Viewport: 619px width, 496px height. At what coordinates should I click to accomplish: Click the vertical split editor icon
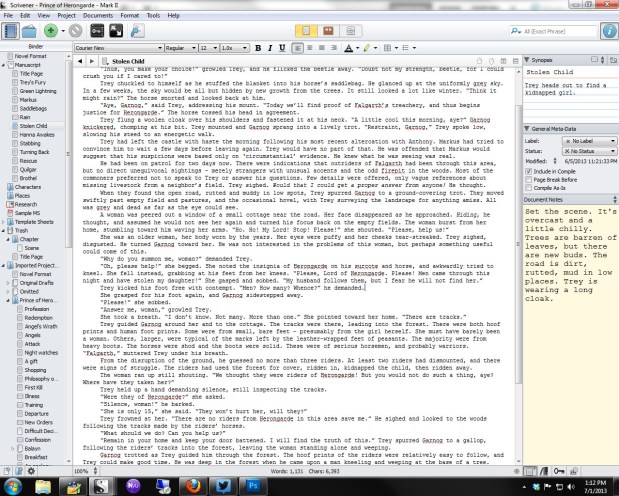503,61
